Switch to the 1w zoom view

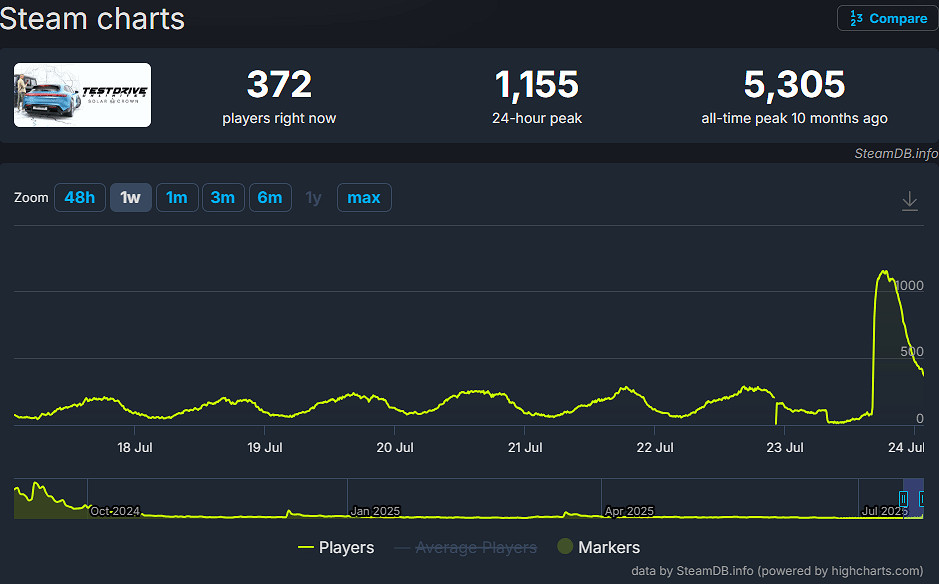[130, 197]
